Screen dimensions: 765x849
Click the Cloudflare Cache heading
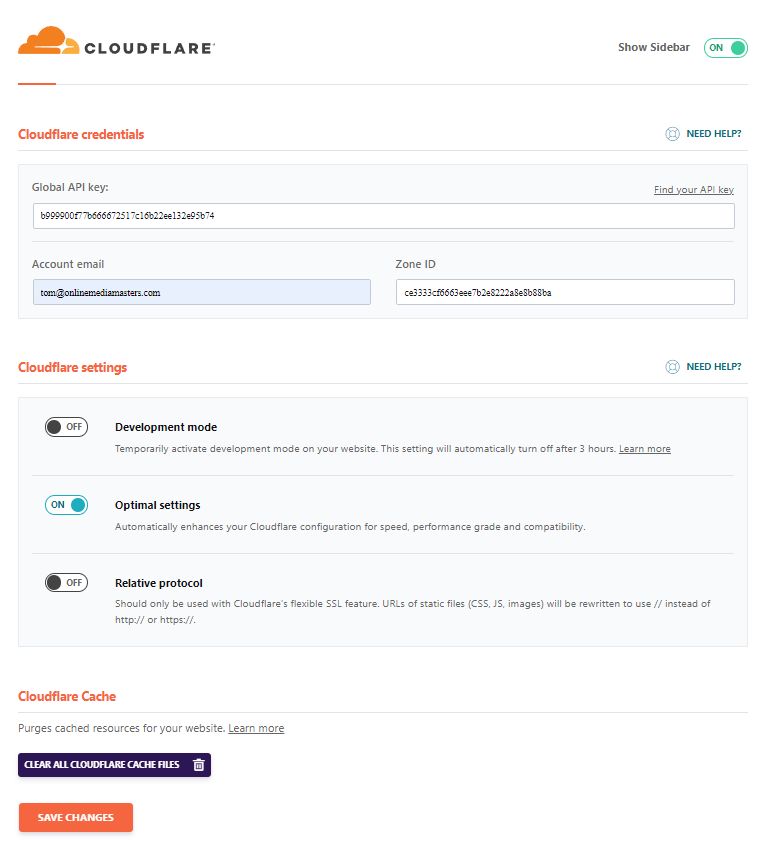click(x=66, y=696)
